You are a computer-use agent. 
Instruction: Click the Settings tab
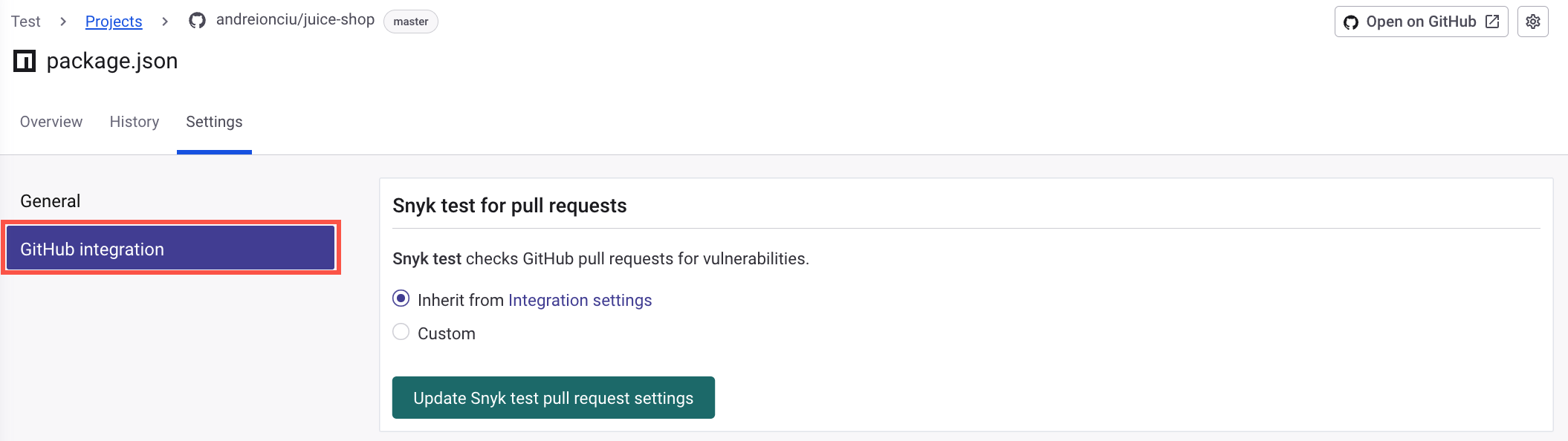[x=214, y=121]
